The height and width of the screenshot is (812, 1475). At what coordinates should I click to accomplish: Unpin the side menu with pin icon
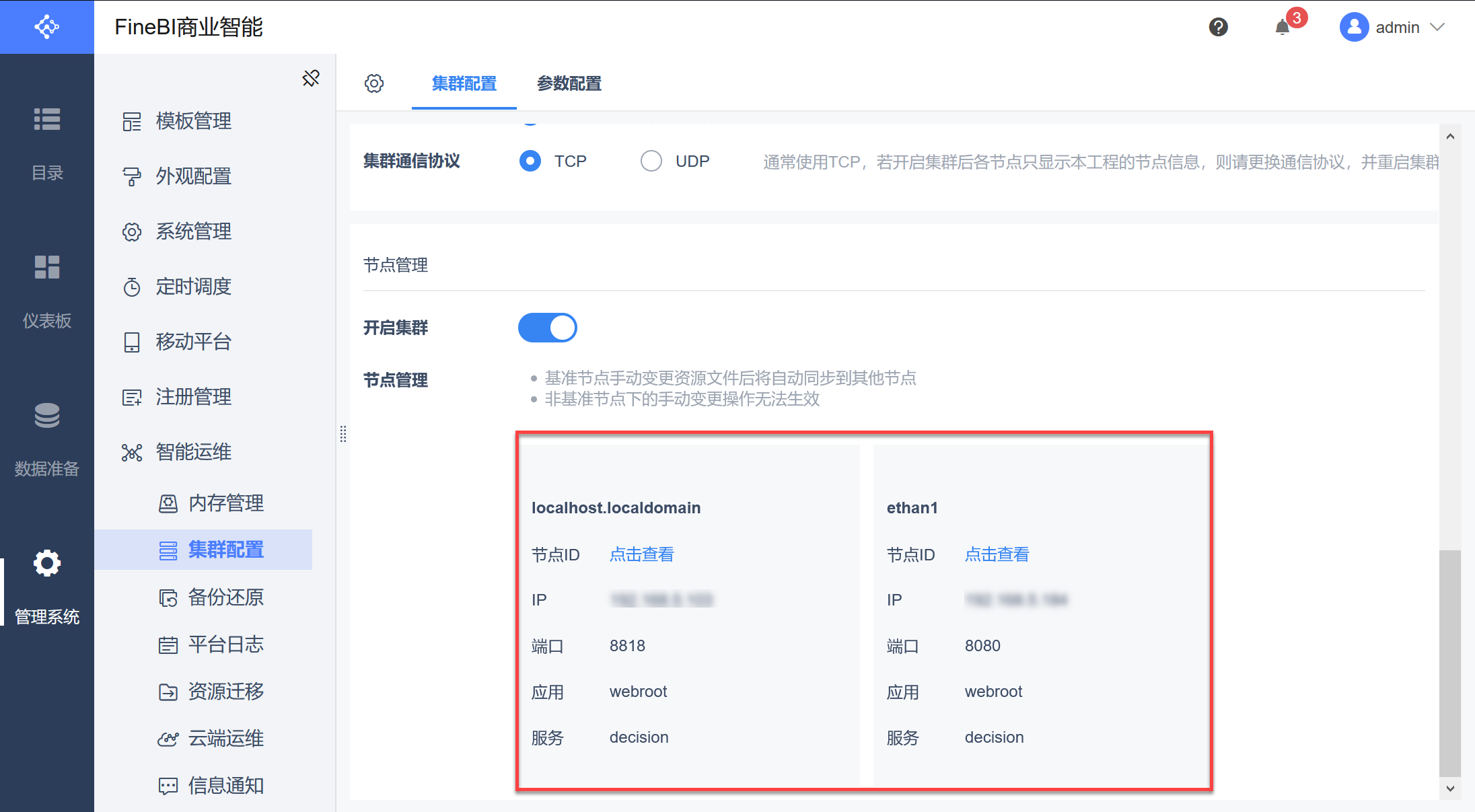(x=311, y=78)
